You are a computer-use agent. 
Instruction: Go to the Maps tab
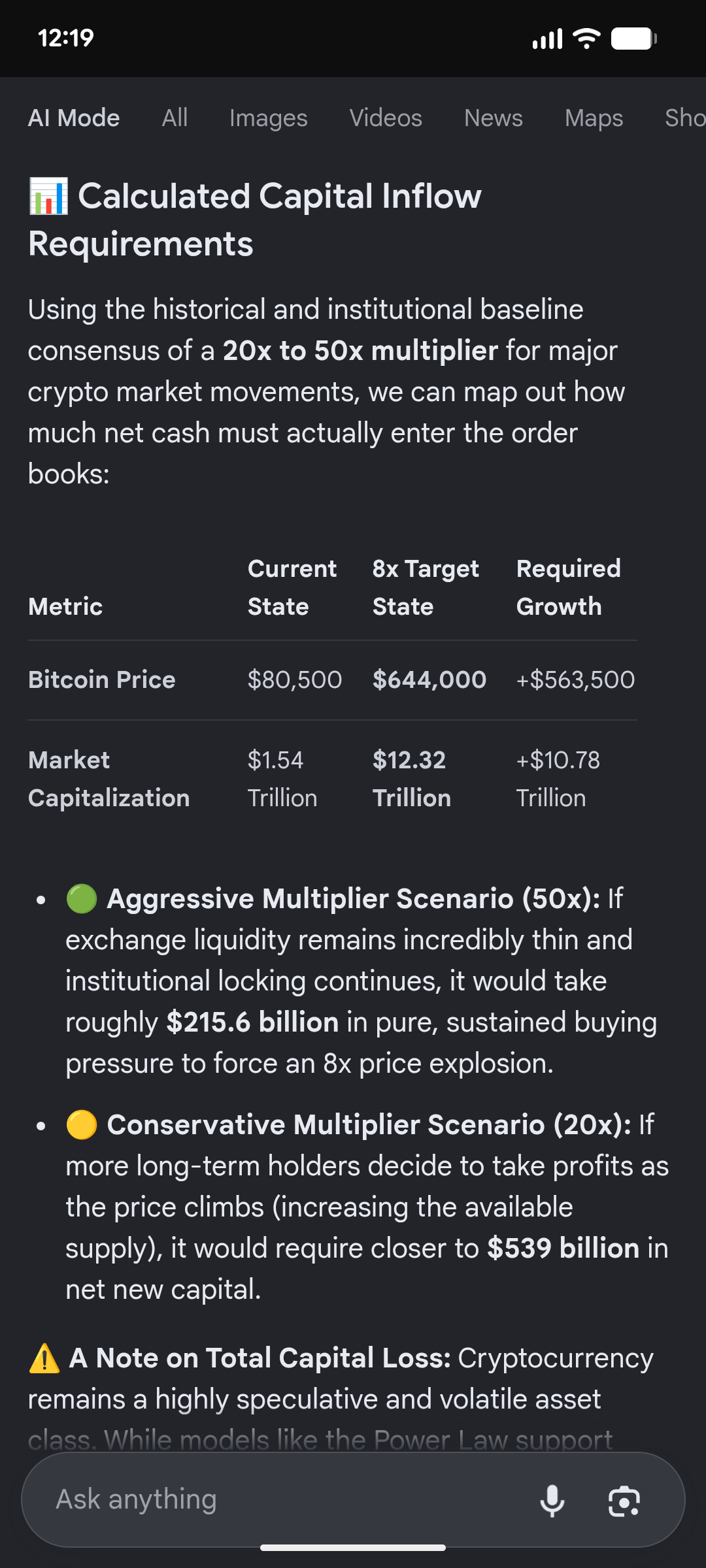(594, 118)
